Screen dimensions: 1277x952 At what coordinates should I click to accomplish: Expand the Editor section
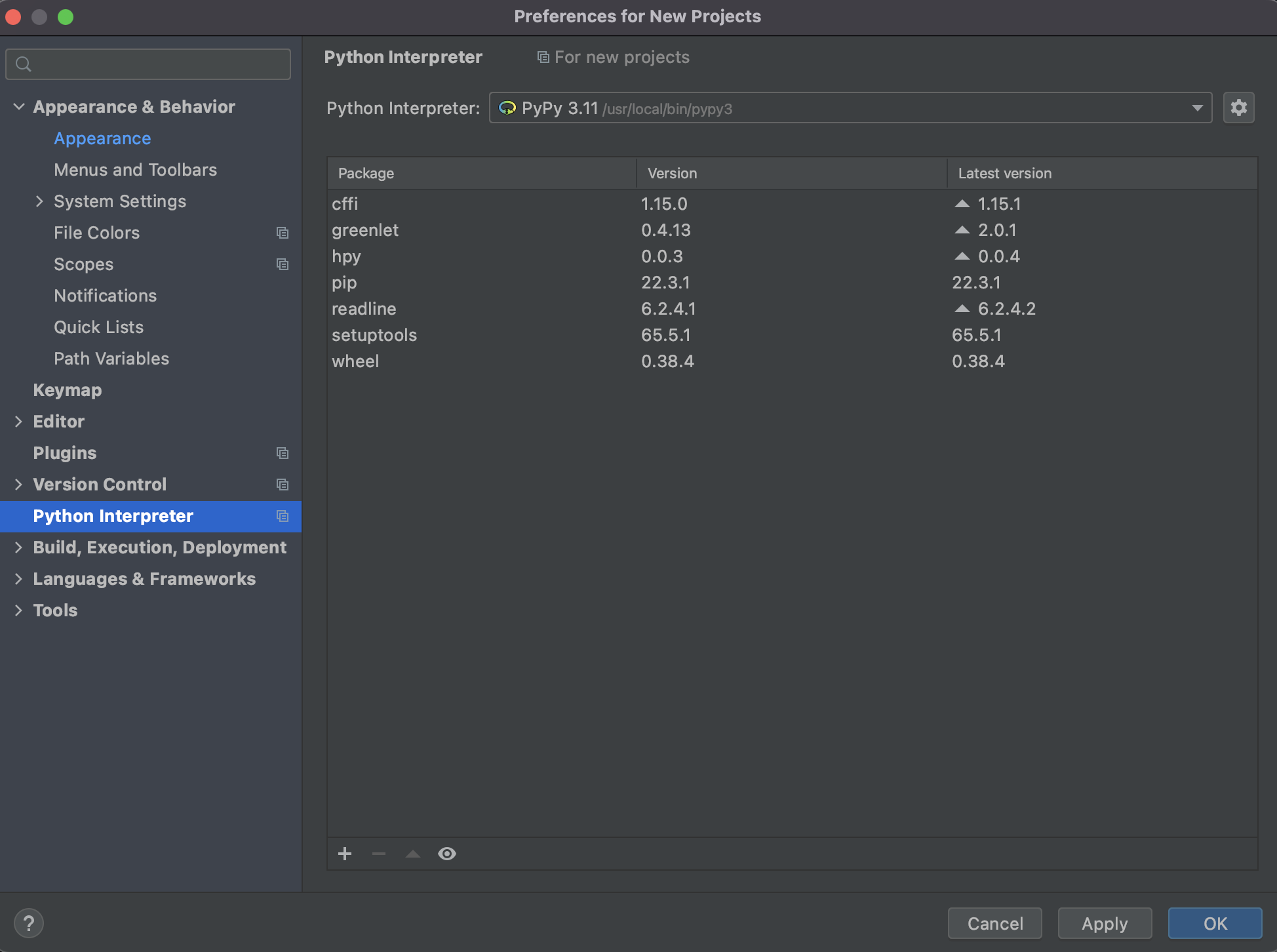[x=19, y=422]
